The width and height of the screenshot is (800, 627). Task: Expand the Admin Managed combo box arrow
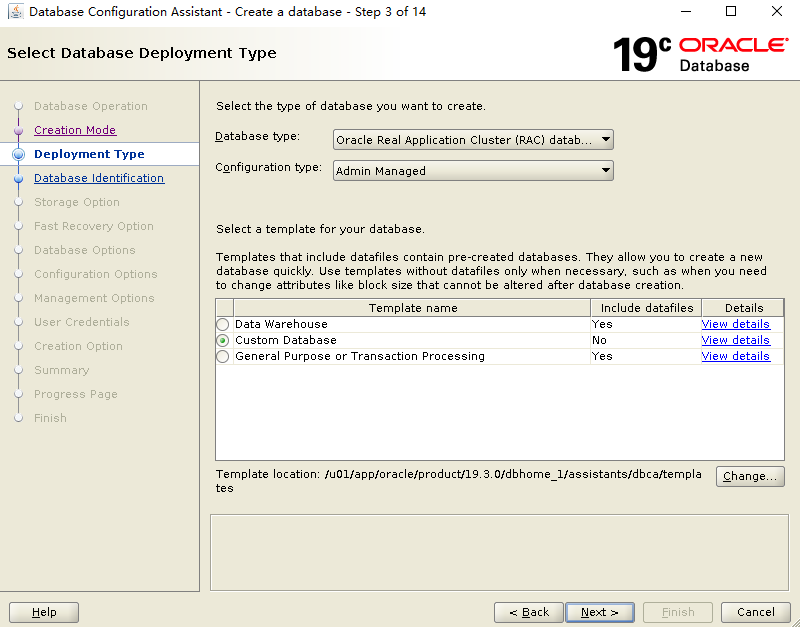604,170
